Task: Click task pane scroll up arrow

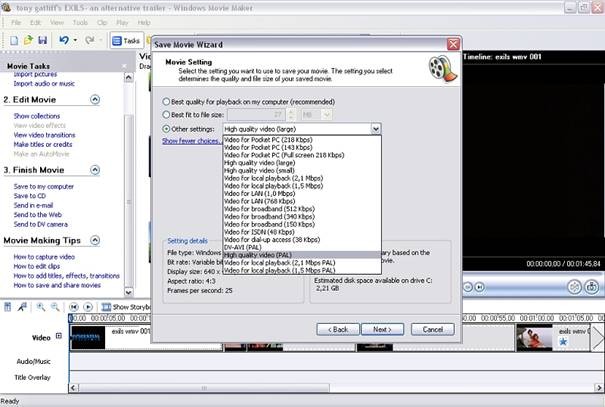Action: pos(128,78)
